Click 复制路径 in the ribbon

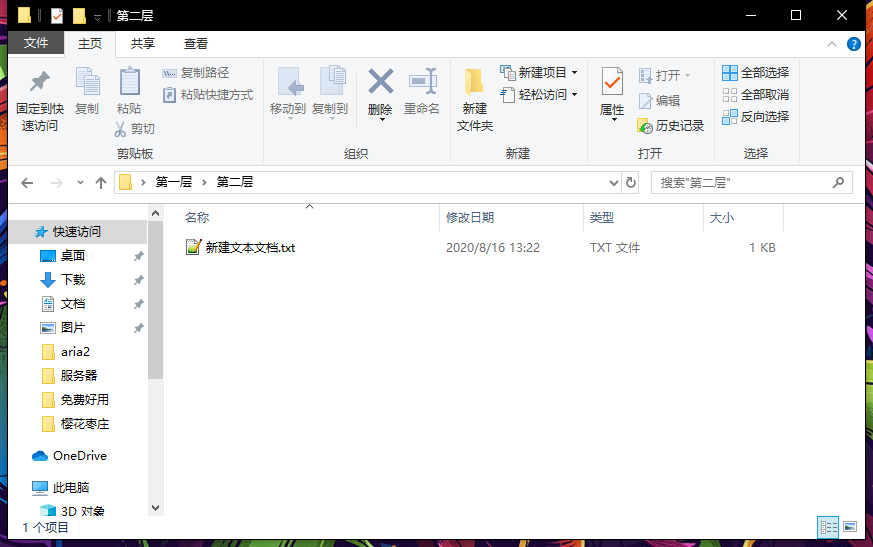tap(195, 73)
